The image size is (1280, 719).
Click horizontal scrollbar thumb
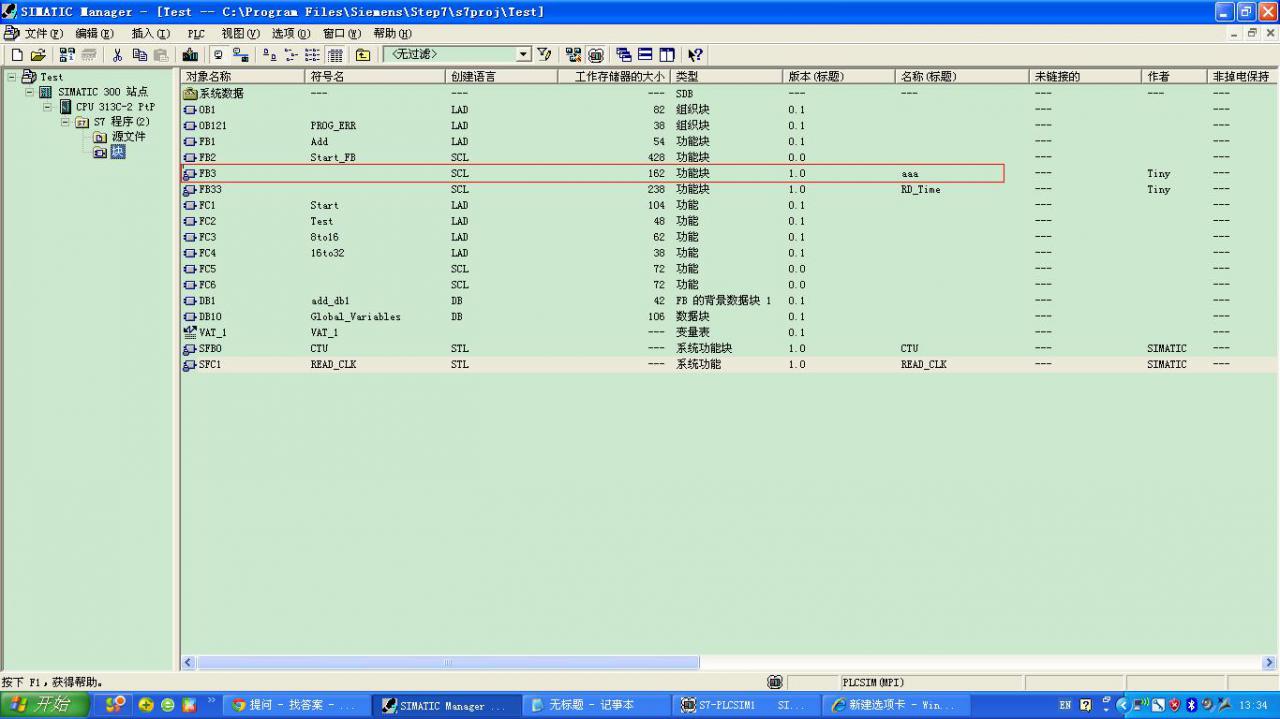point(448,662)
